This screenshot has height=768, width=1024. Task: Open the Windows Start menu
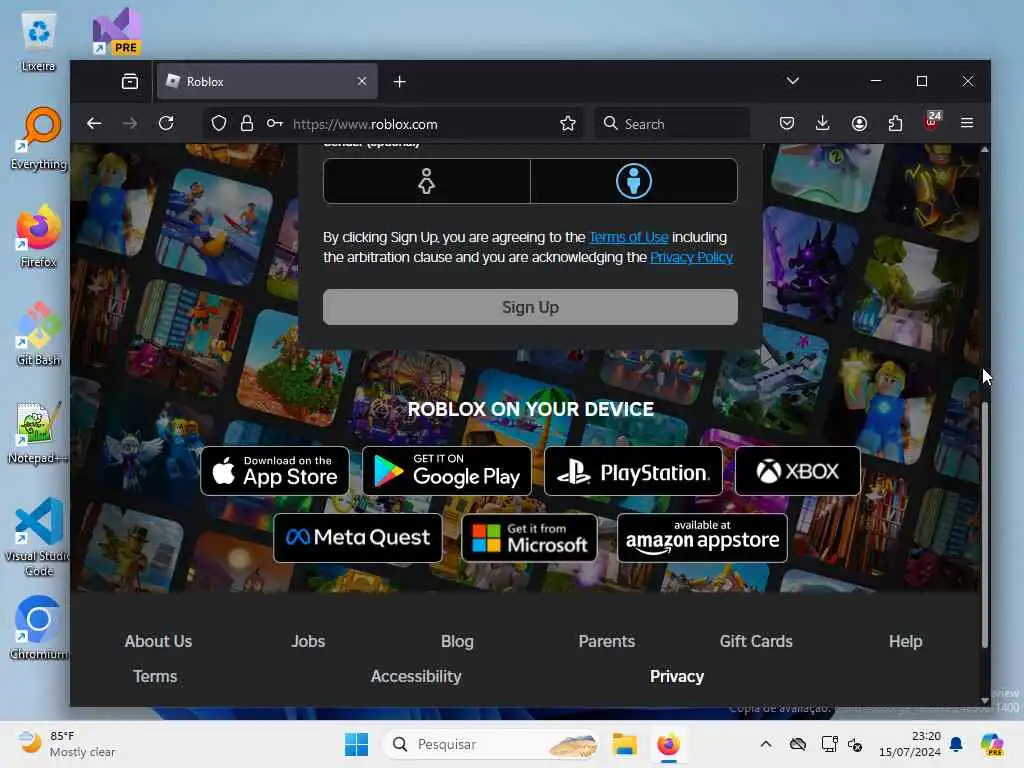tap(357, 744)
